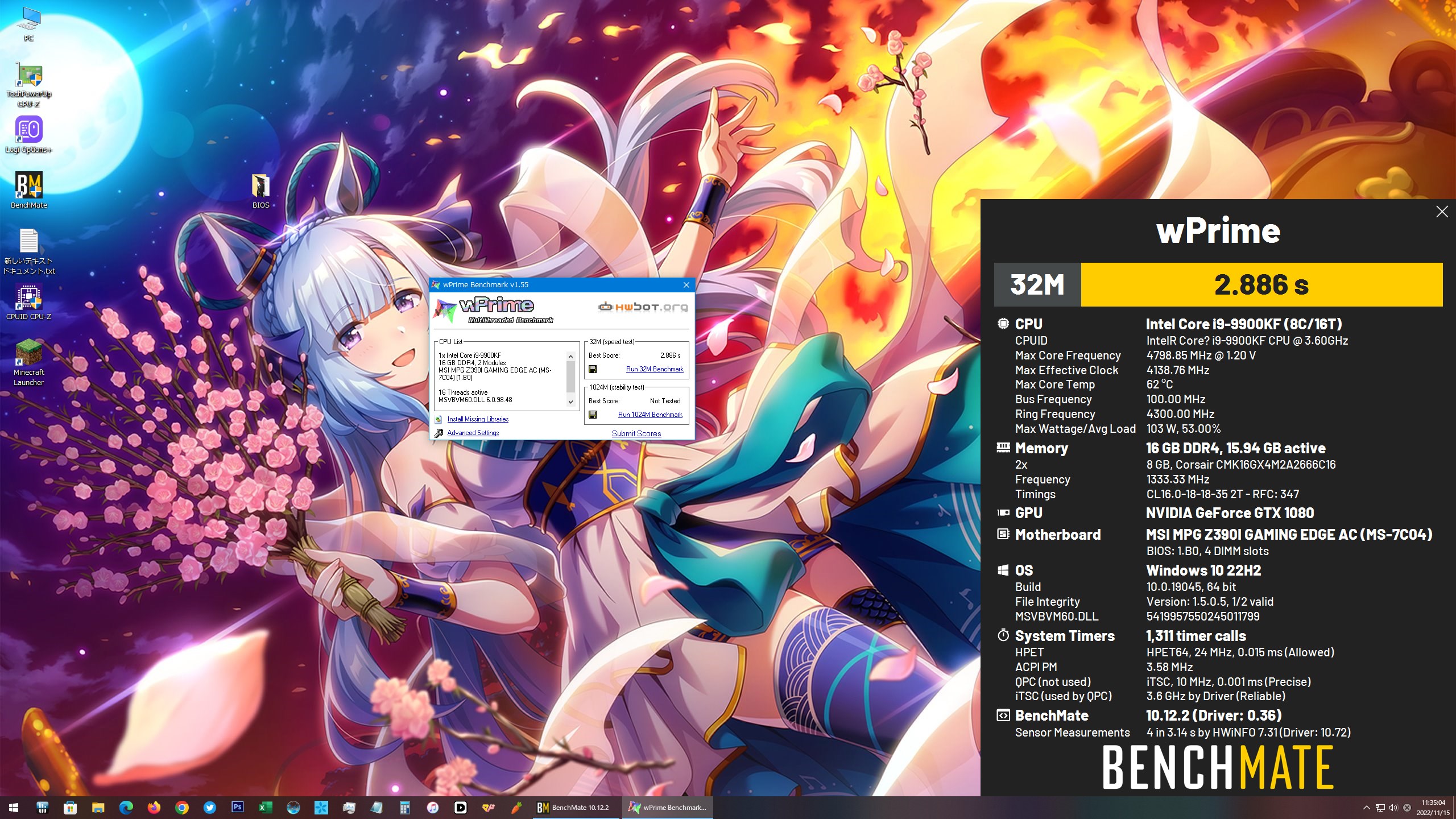This screenshot has width=1456, height=819.
Task: Click 'Windows 10 22H2' OS value
Action: (x=1203, y=570)
